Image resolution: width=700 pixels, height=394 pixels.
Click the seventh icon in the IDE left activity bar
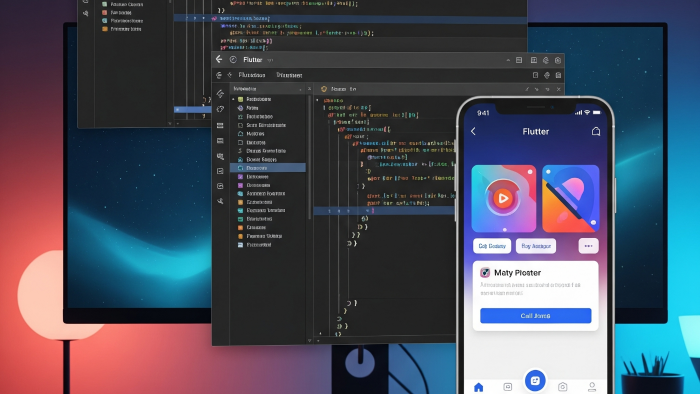pos(220,186)
